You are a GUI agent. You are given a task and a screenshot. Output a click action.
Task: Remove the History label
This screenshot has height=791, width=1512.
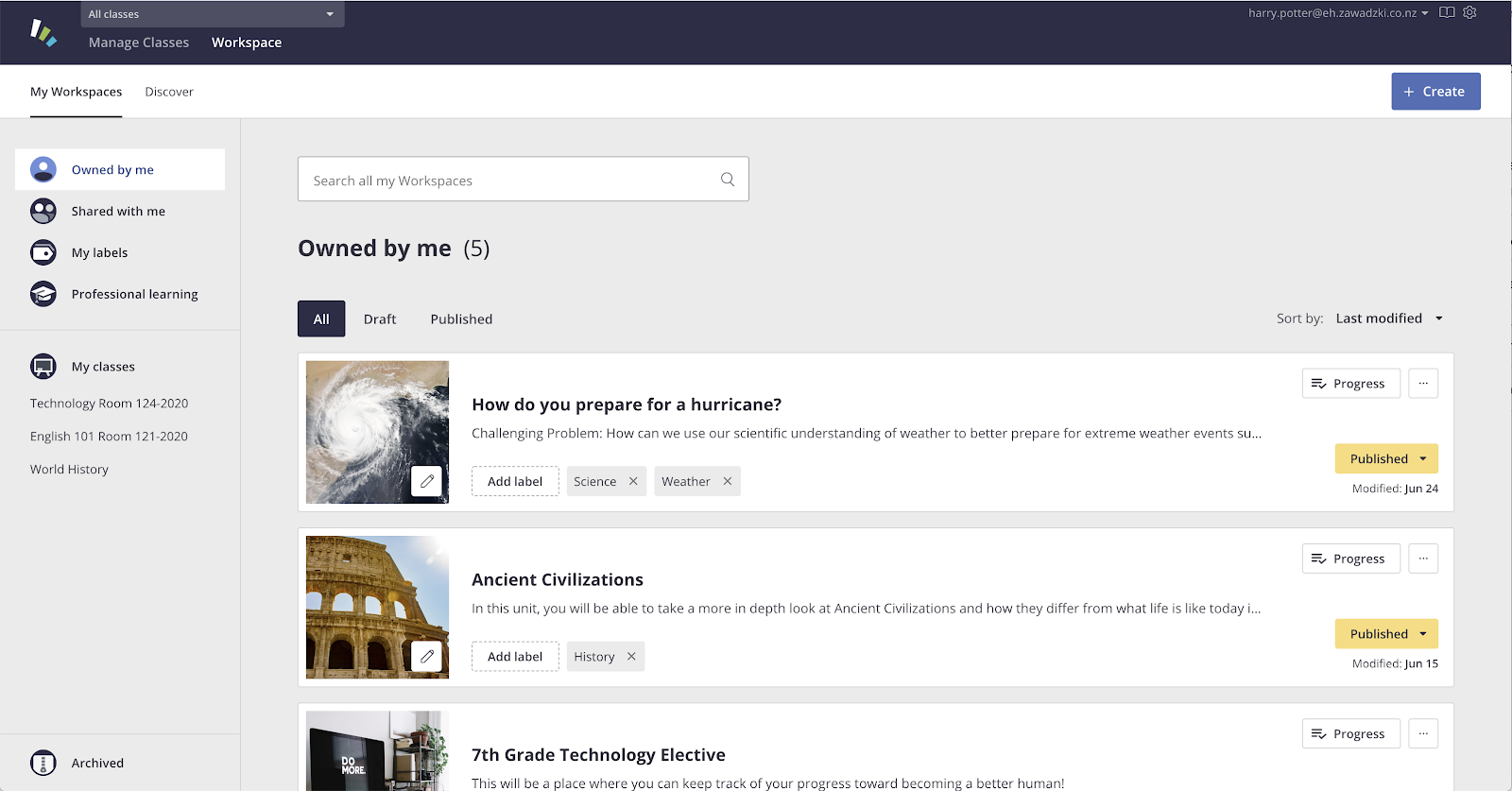point(631,656)
